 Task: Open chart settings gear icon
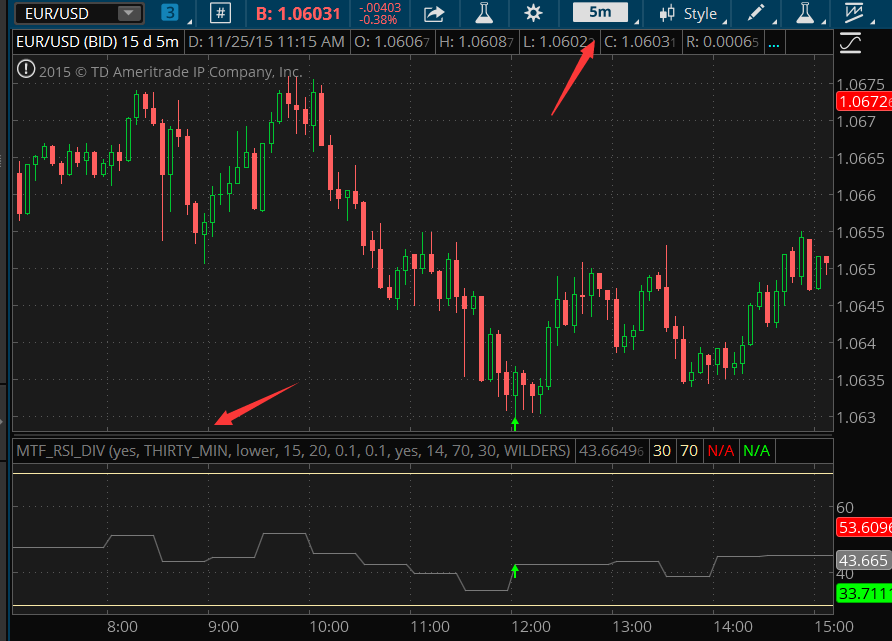pos(533,13)
